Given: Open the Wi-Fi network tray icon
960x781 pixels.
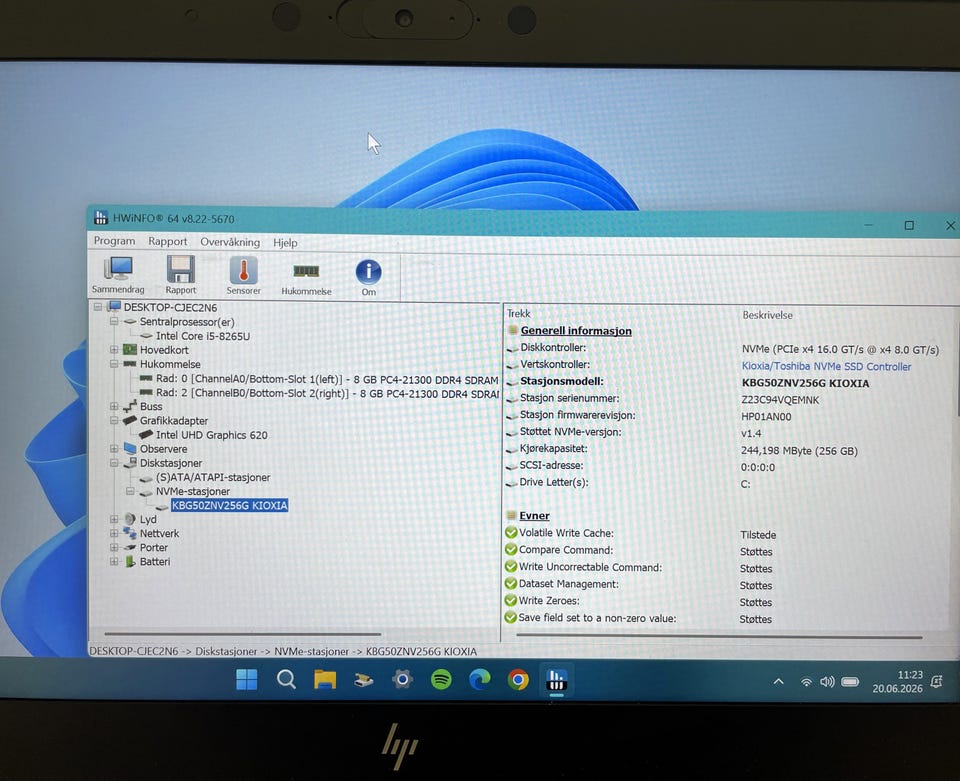Looking at the screenshot, I should point(807,682).
